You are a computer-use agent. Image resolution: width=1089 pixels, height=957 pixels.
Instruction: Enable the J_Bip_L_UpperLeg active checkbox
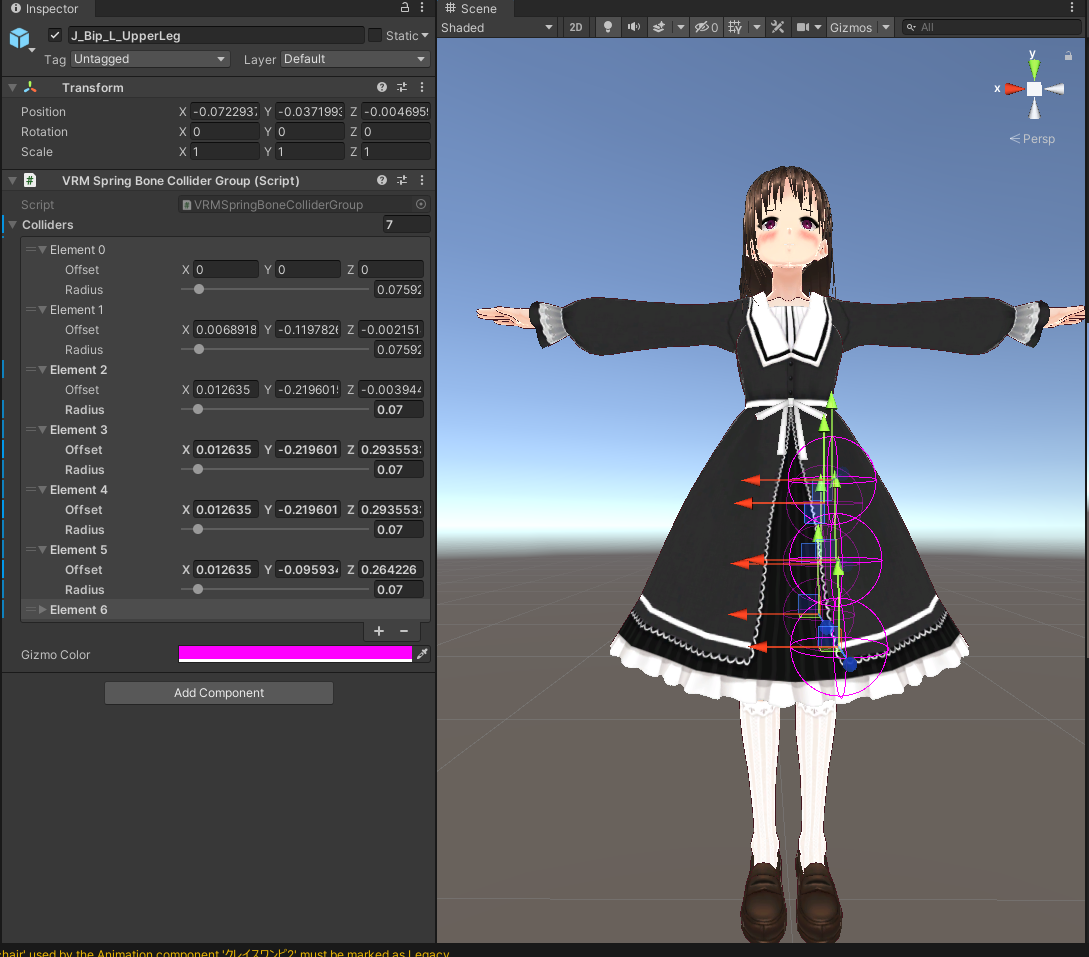[x=54, y=34]
